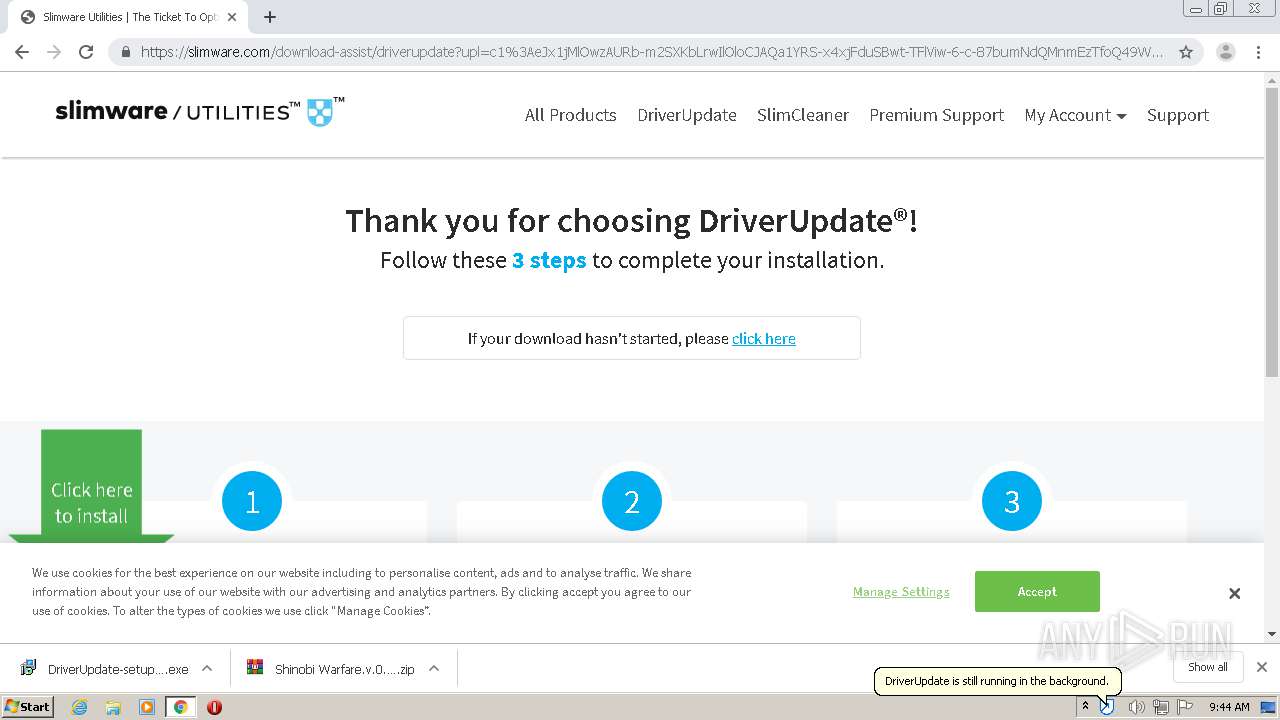Click the 9:44 AM system clock
1280x720 pixels.
point(1229,707)
